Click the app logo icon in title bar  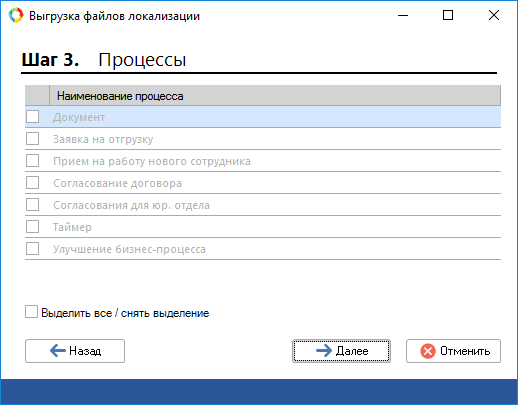coord(16,15)
